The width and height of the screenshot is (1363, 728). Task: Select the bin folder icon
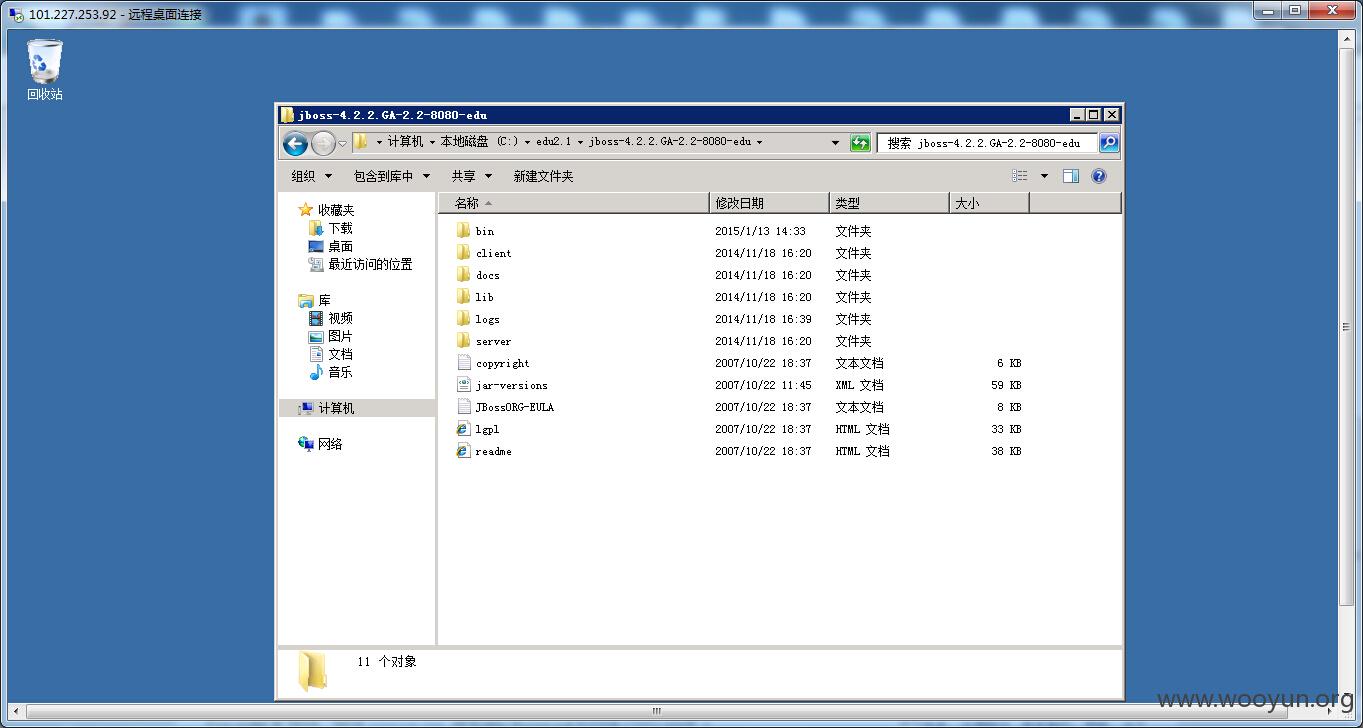pyautogui.click(x=463, y=231)
